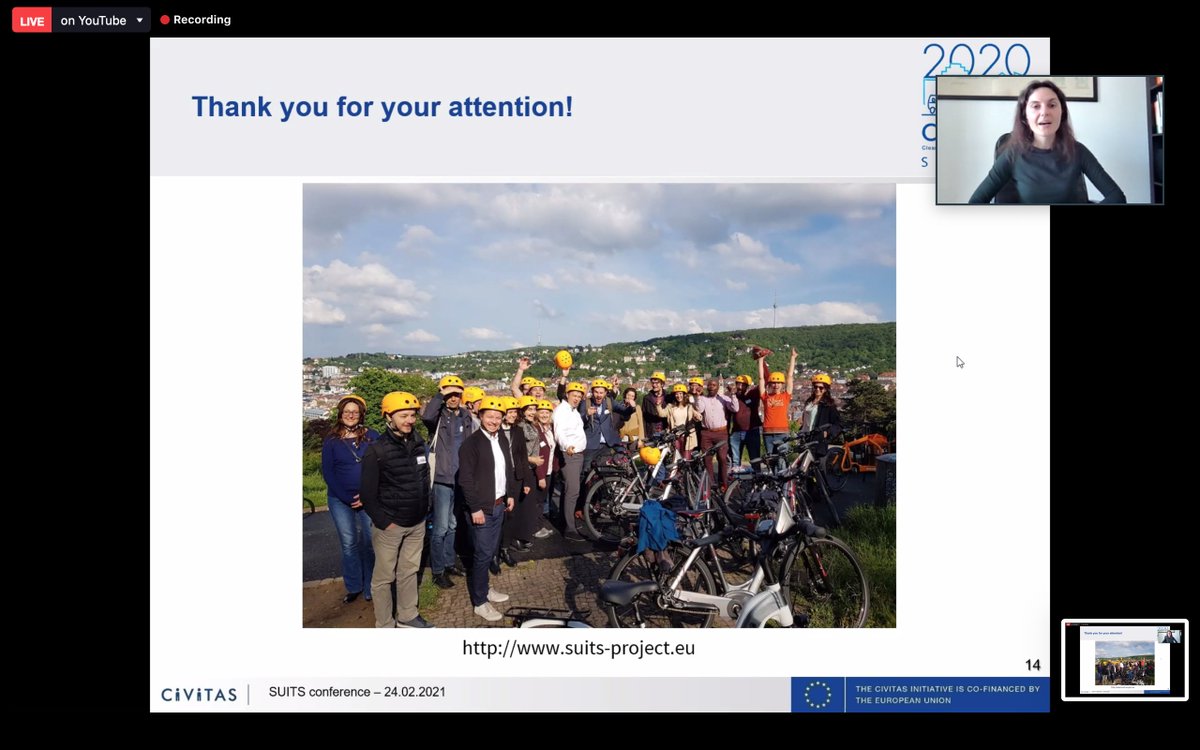
Task: Click the European Union flag icon
Action: click(818, 695)
